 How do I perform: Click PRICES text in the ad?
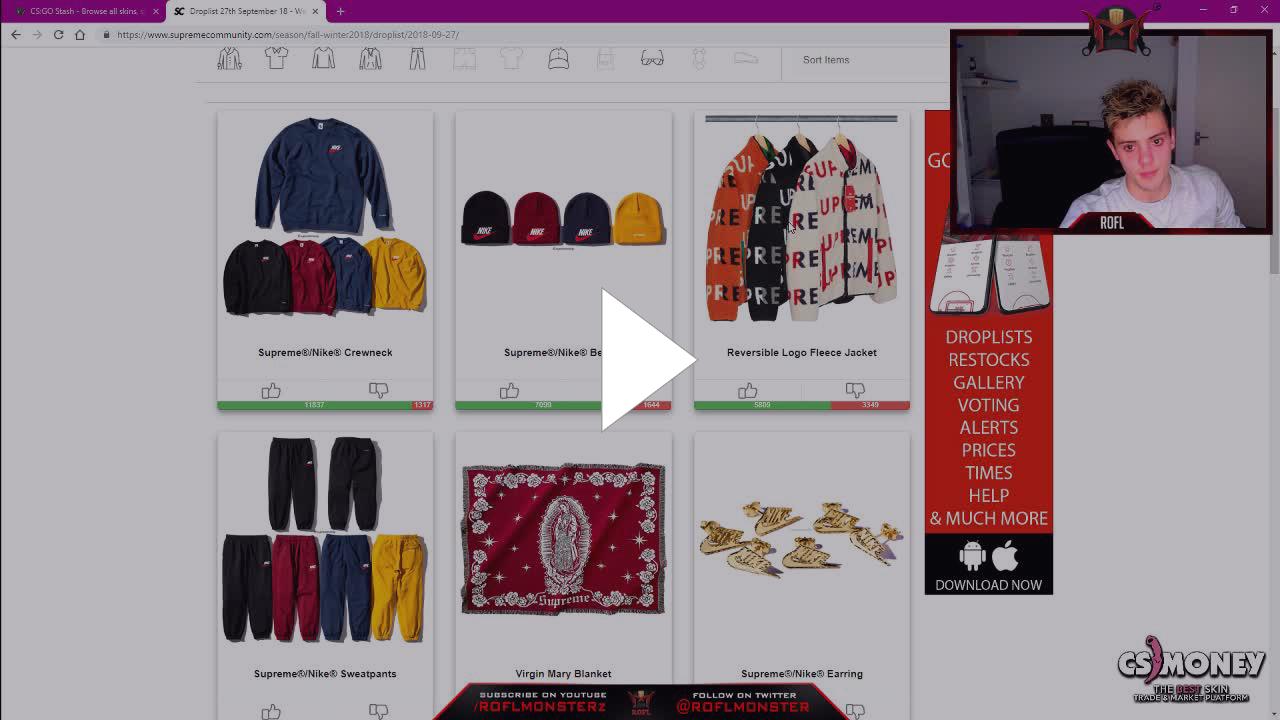[988, 450]
